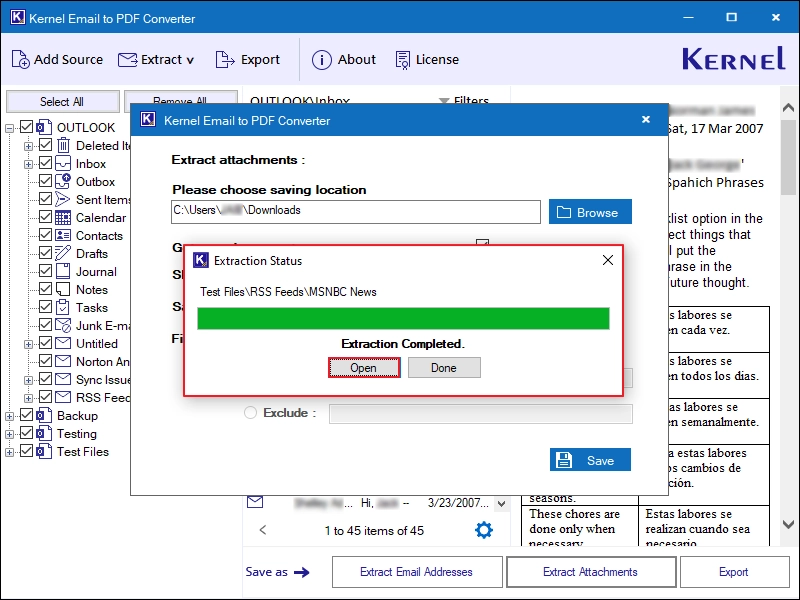
Task: Click the Test Files data file icon
Action: 44,452
